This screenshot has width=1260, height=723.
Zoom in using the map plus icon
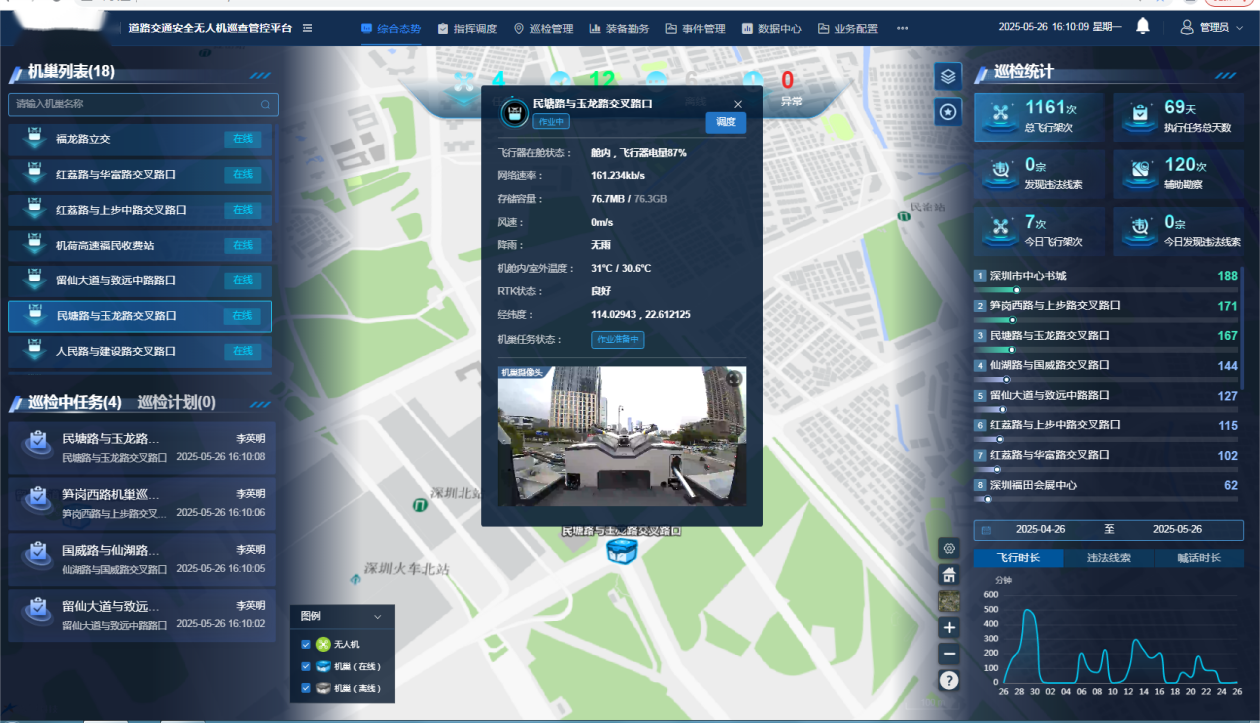(949, 628)
